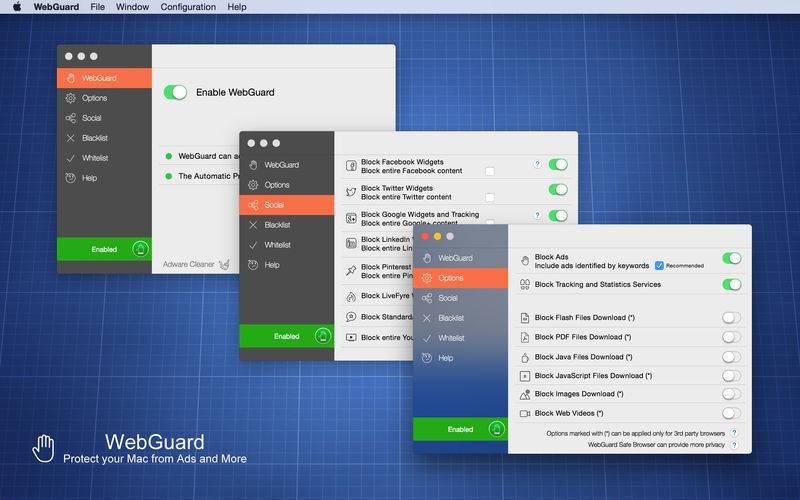The height and width of the screenshot is (500, 800).
Task: Select Blacklist in the Options window sidebar
Action: click(461, 318)
